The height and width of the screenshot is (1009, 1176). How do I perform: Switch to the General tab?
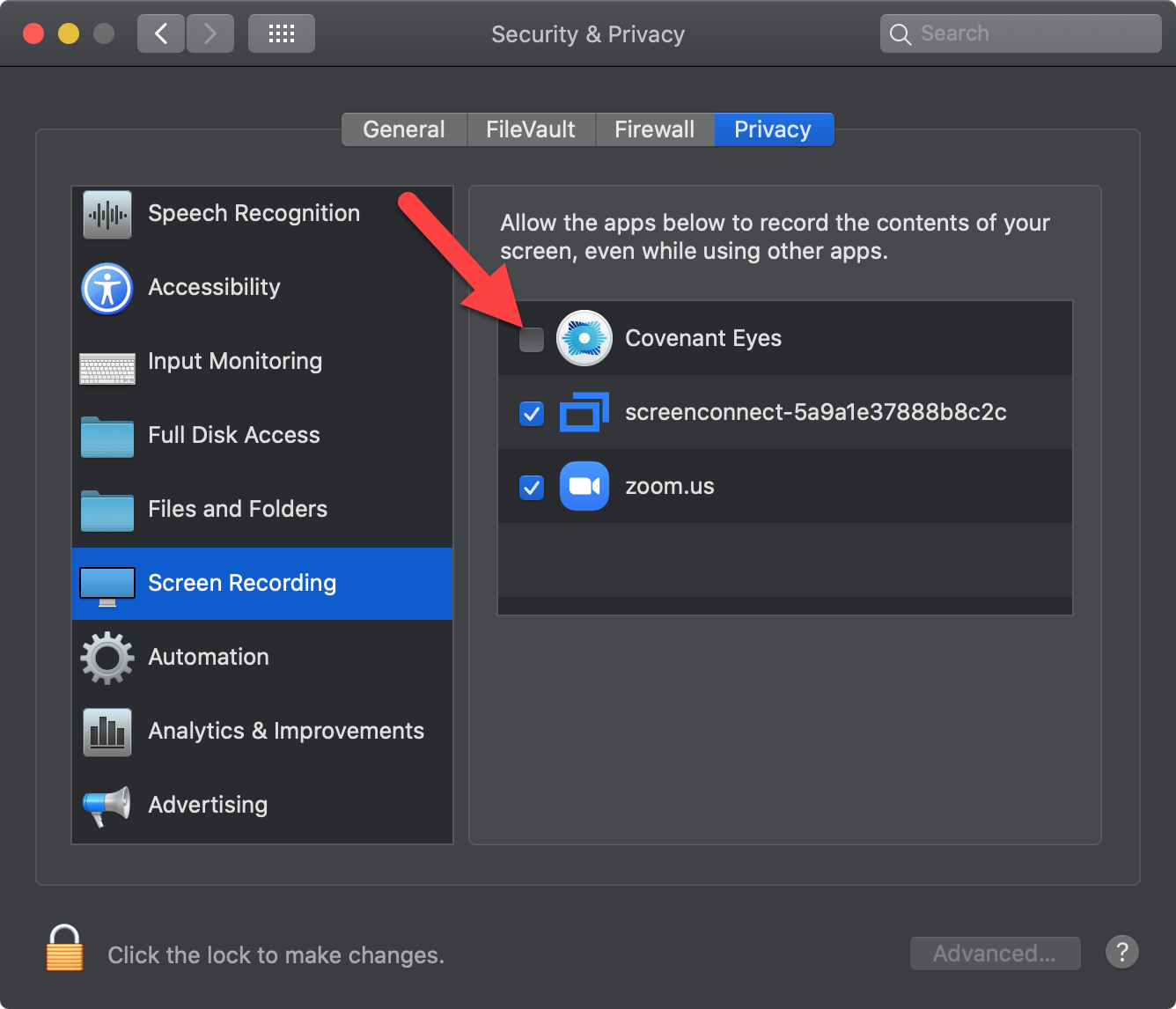pyautogui.click(x=404, y=129)
